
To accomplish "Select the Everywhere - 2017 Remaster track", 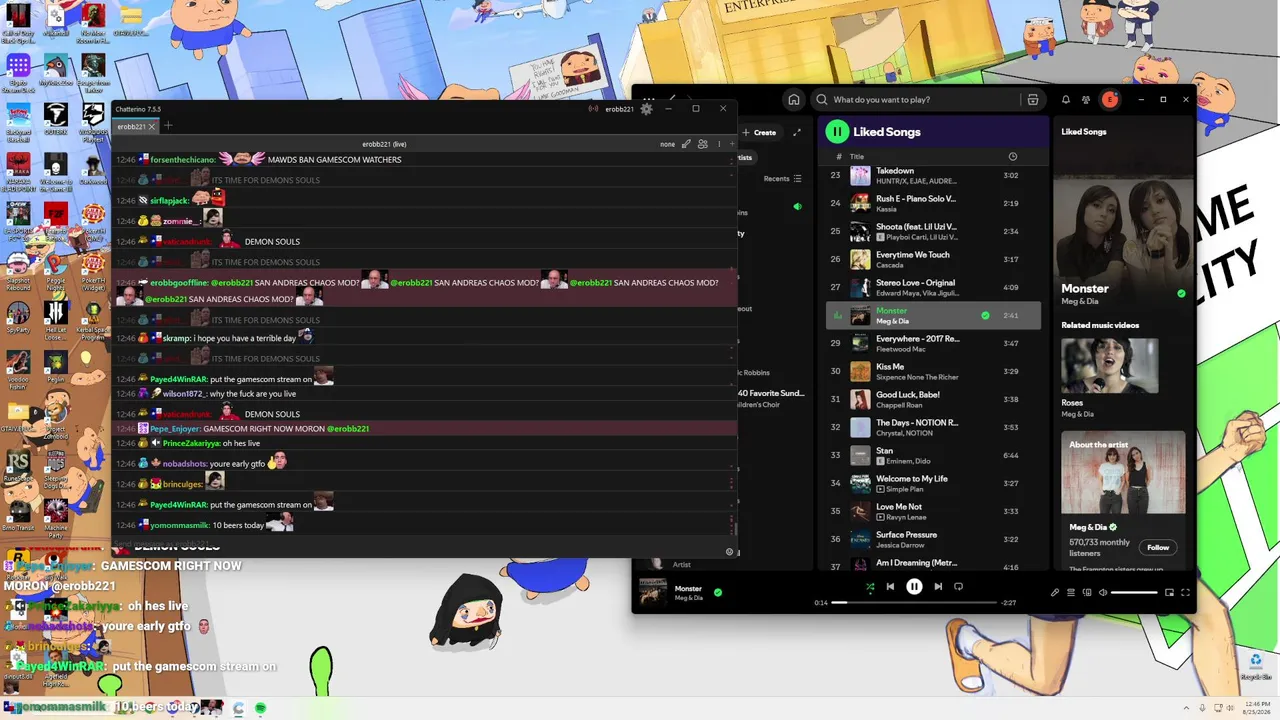I will pyautogui.click(x=933, y=343).
